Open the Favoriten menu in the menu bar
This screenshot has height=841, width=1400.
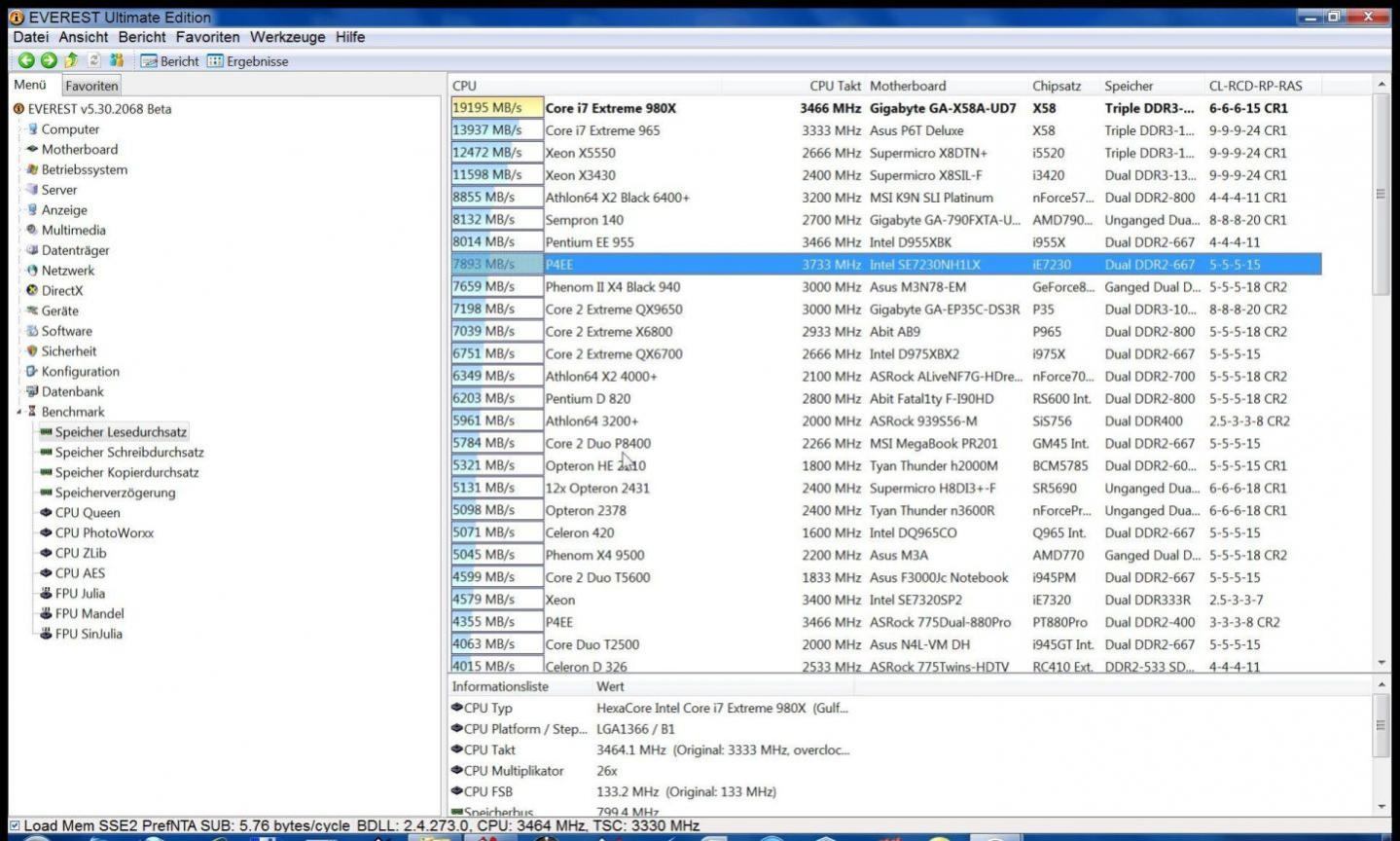click(207, 37)
